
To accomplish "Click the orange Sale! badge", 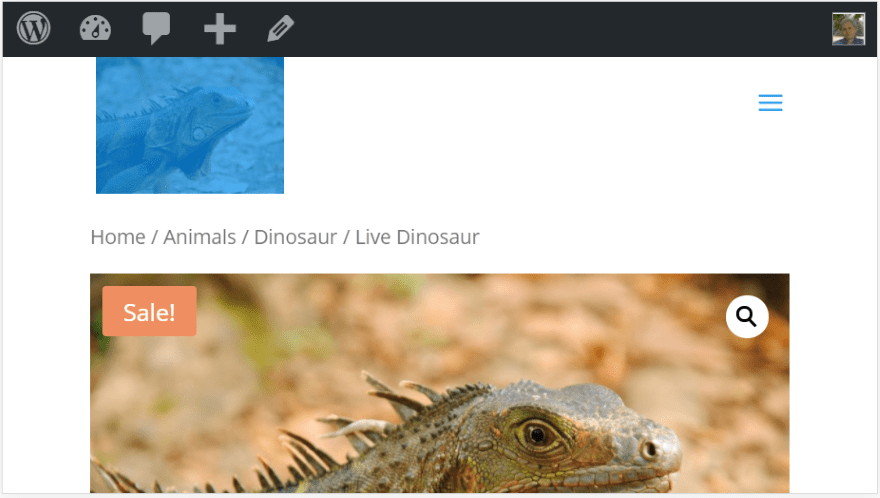I will 149,312.
